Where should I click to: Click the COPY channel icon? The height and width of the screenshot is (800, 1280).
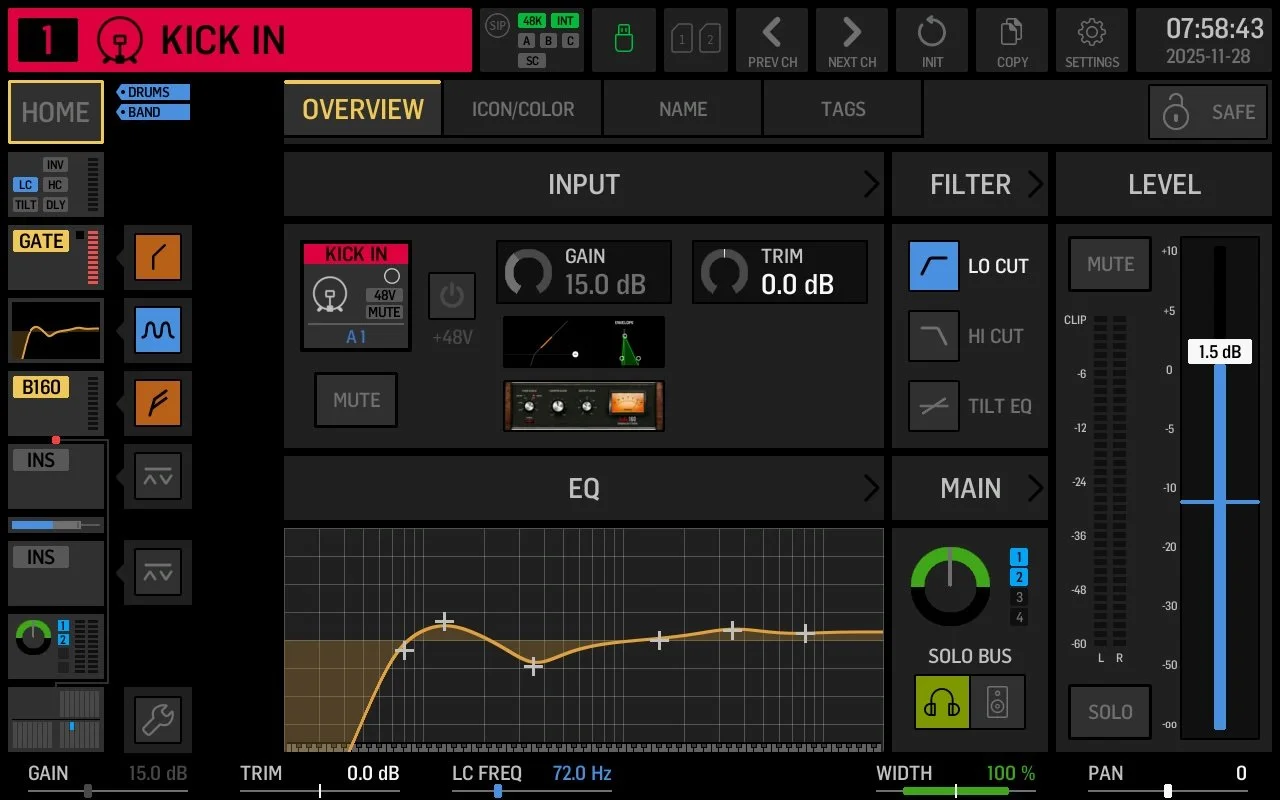(1012, 40)
